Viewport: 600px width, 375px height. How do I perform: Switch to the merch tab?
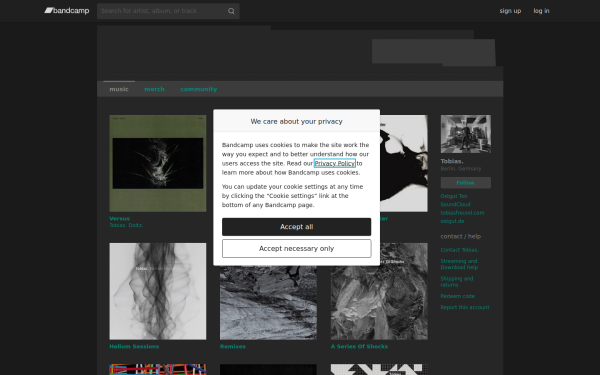click(154, 89)
